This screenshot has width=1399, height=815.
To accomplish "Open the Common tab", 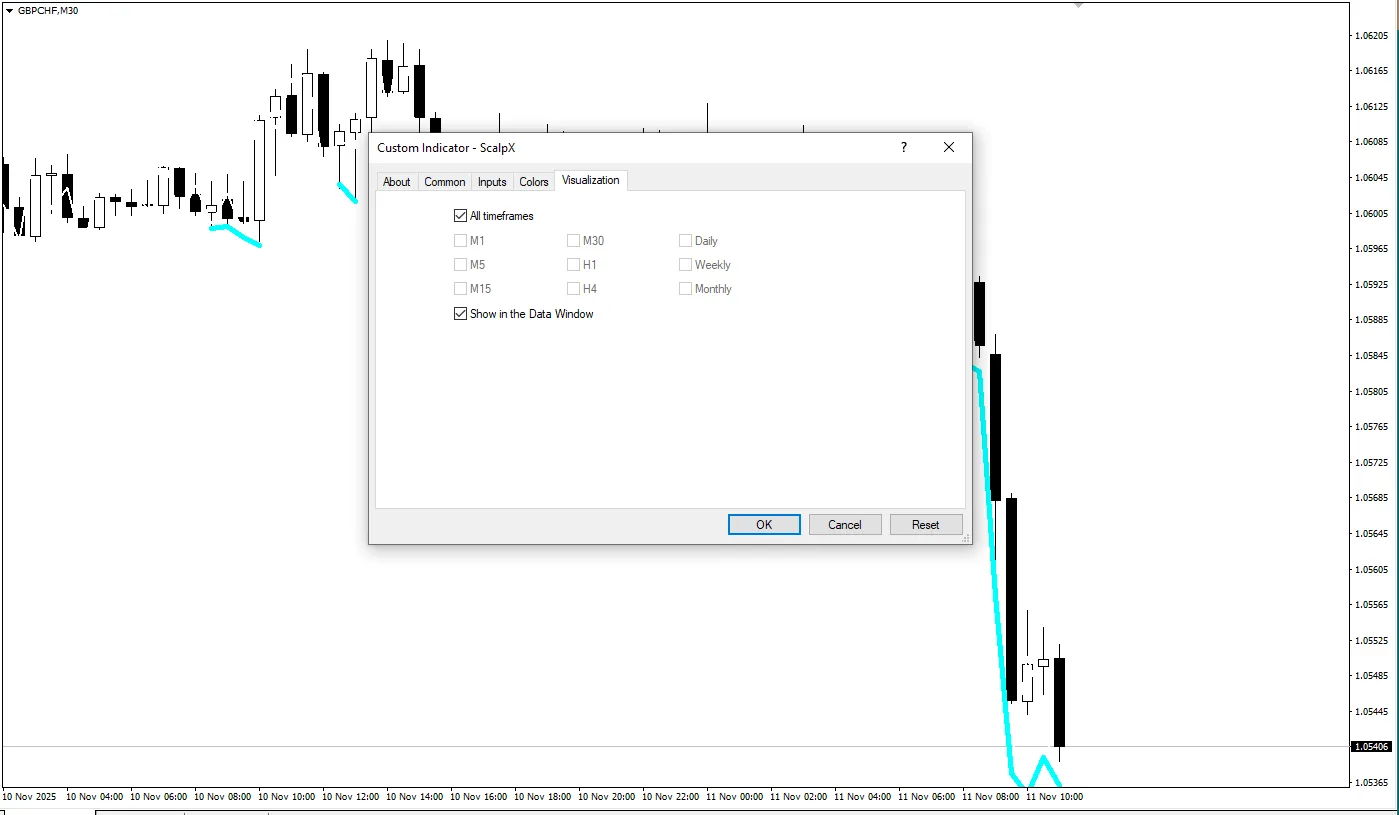I will [444, 181].
